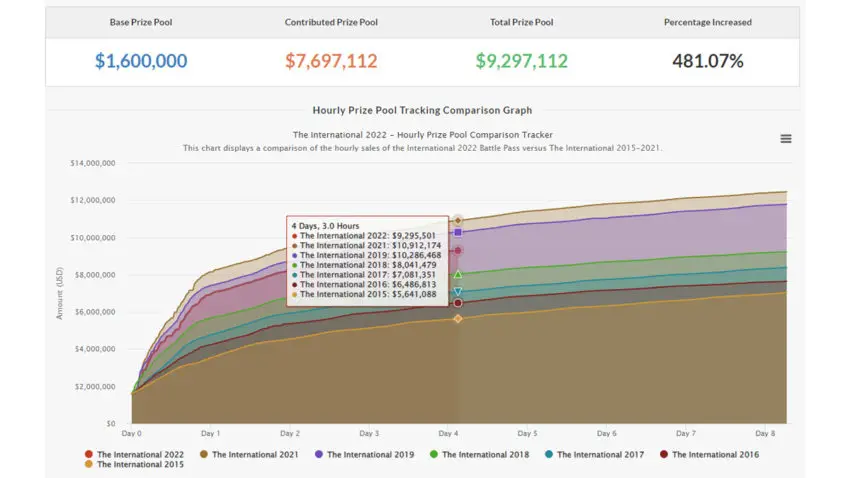This screenshot has width=850, height=478.
Task: Click the Day 1 x-axis label
Action: pos(210,434)
